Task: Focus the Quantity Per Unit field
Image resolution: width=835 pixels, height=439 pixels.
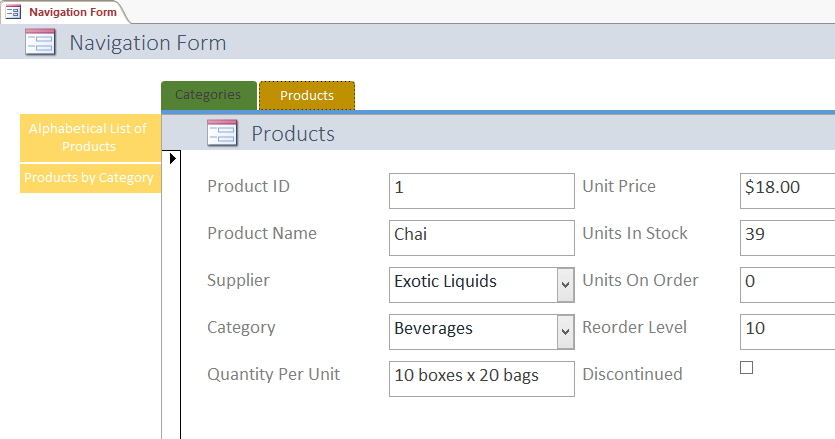Action: tap(481, 379)
